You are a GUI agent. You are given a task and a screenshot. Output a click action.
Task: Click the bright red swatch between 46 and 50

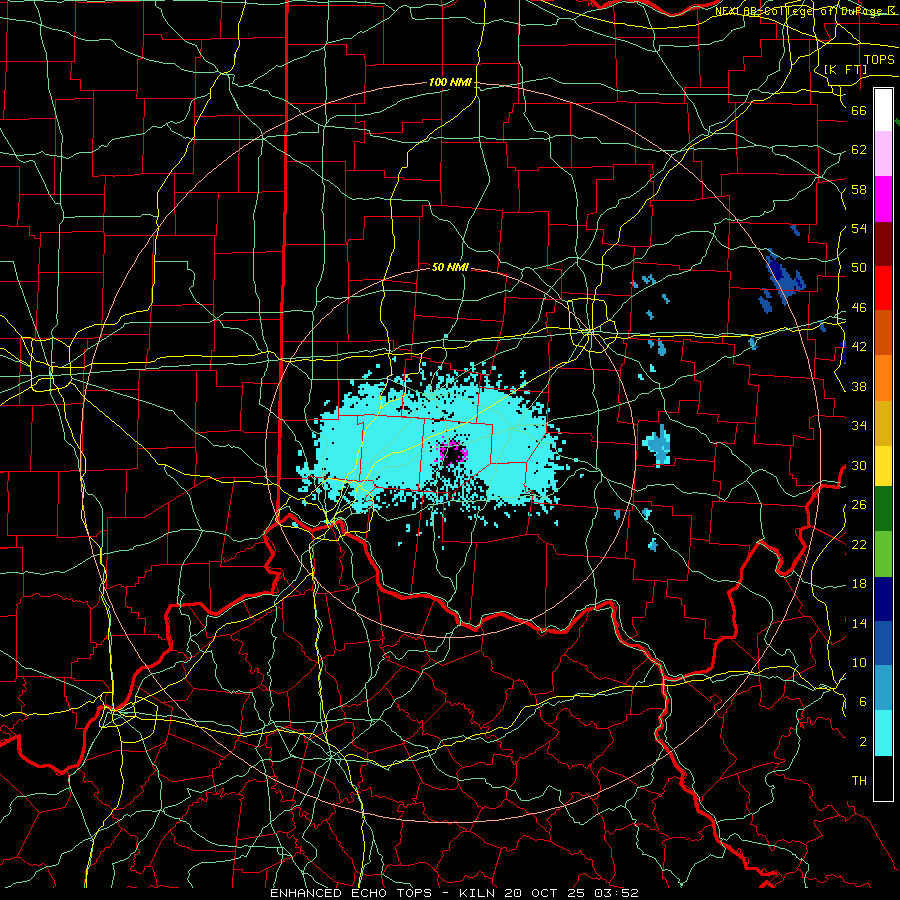point(883,288)
